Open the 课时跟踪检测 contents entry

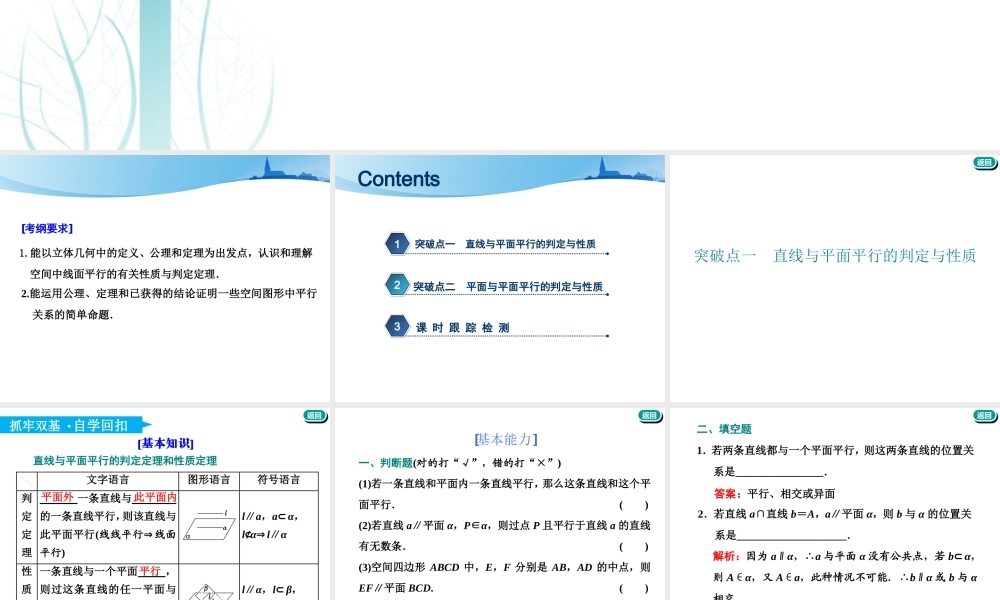[462, 327]
